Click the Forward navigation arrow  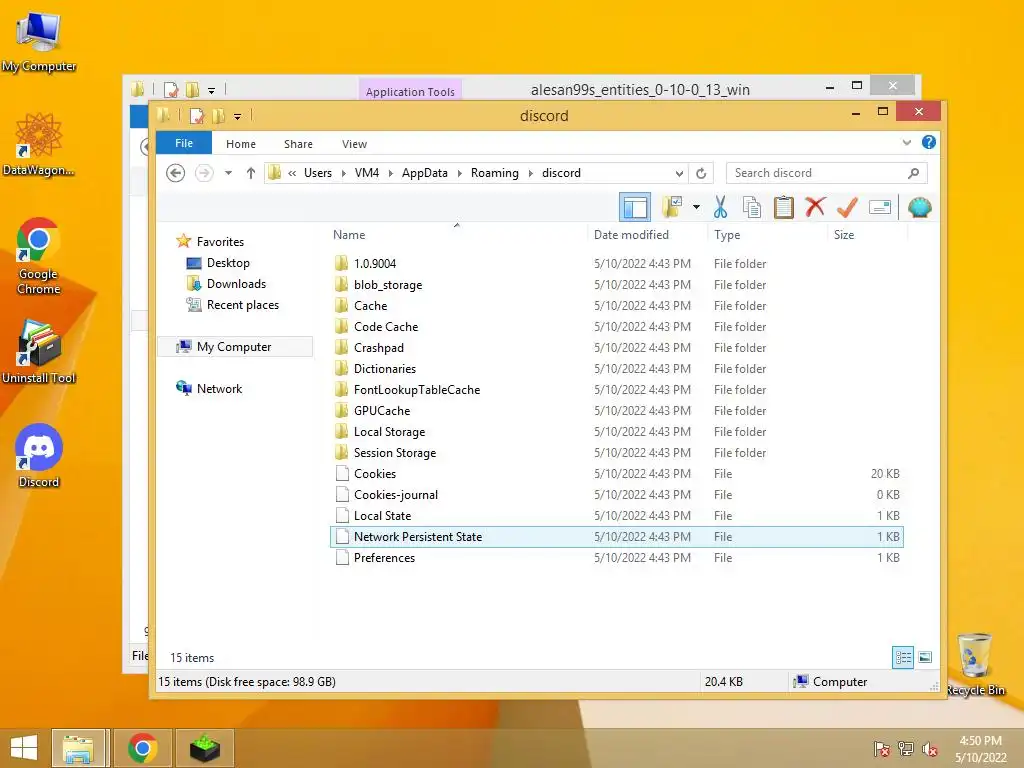[204, 173]
